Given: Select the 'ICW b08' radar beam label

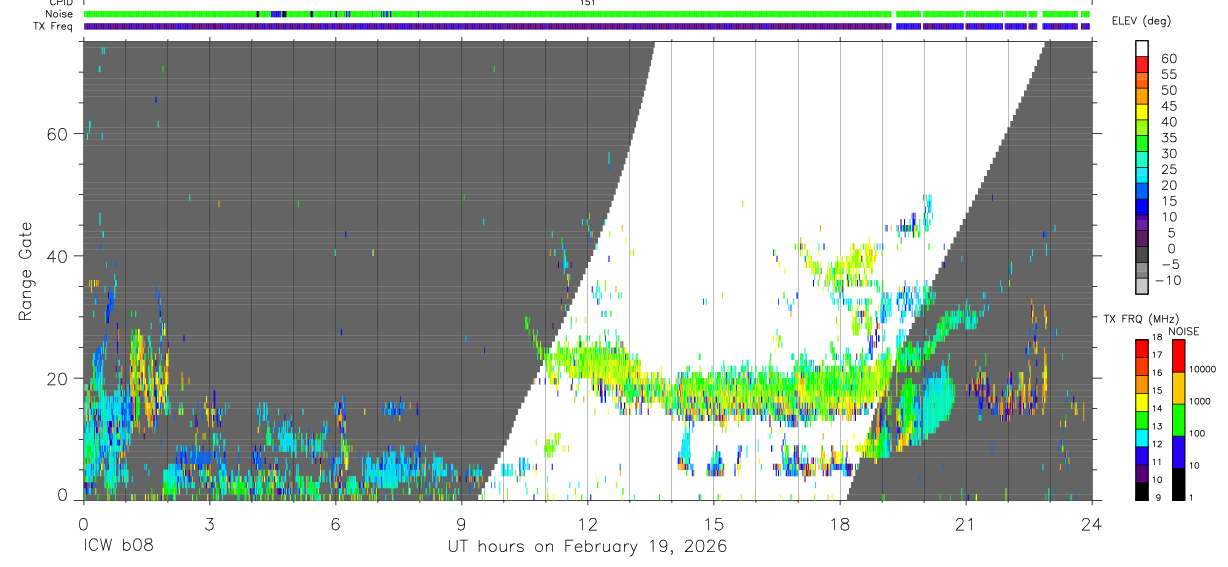Looking at the screenshot, I should coord(120,547).
